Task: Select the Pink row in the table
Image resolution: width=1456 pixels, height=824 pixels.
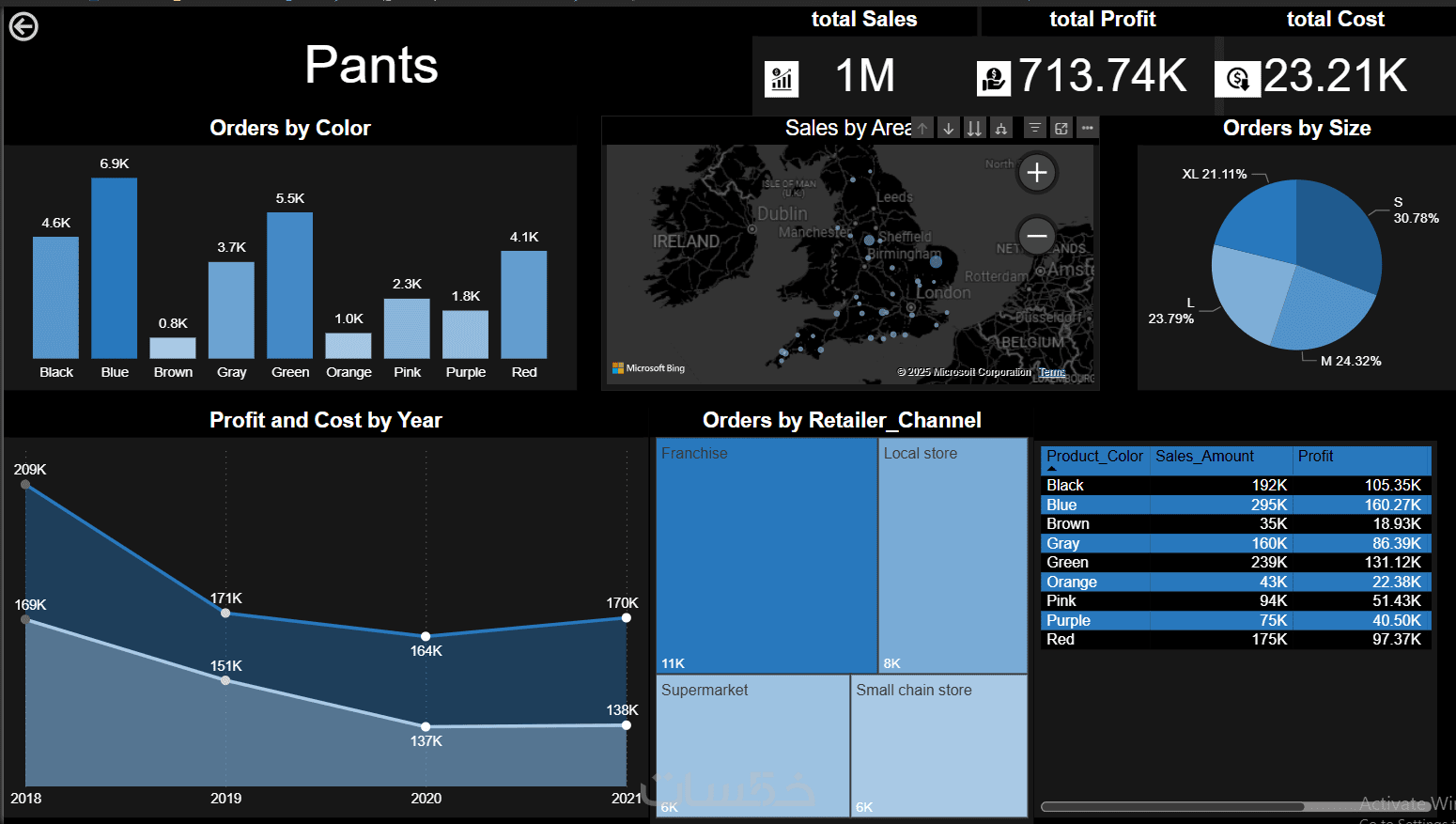Action: coord(1235,600)
